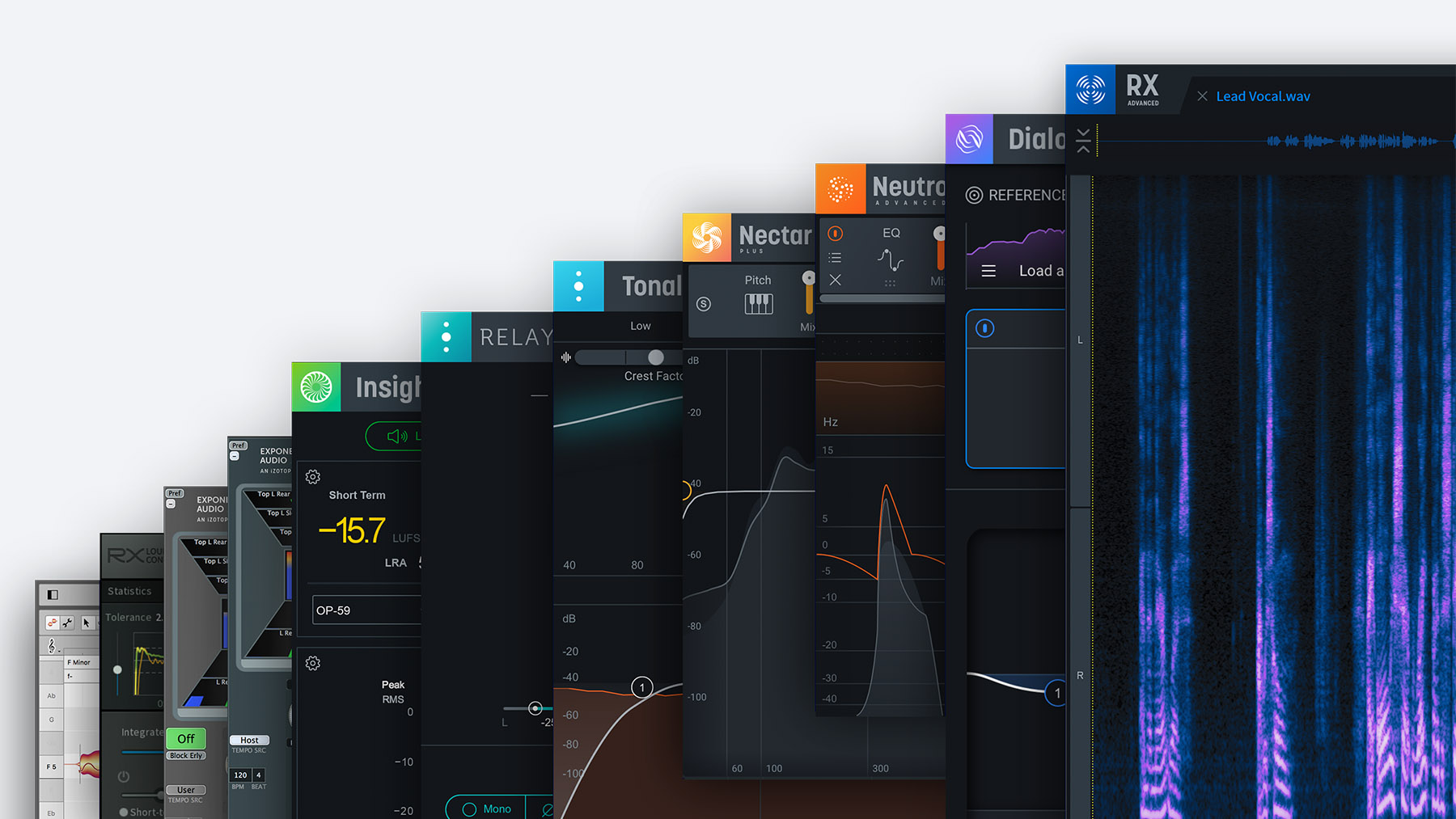Open the F Minor key dropdown
This screenshot has height=819, width=1456.
click(x=82, y=662)
